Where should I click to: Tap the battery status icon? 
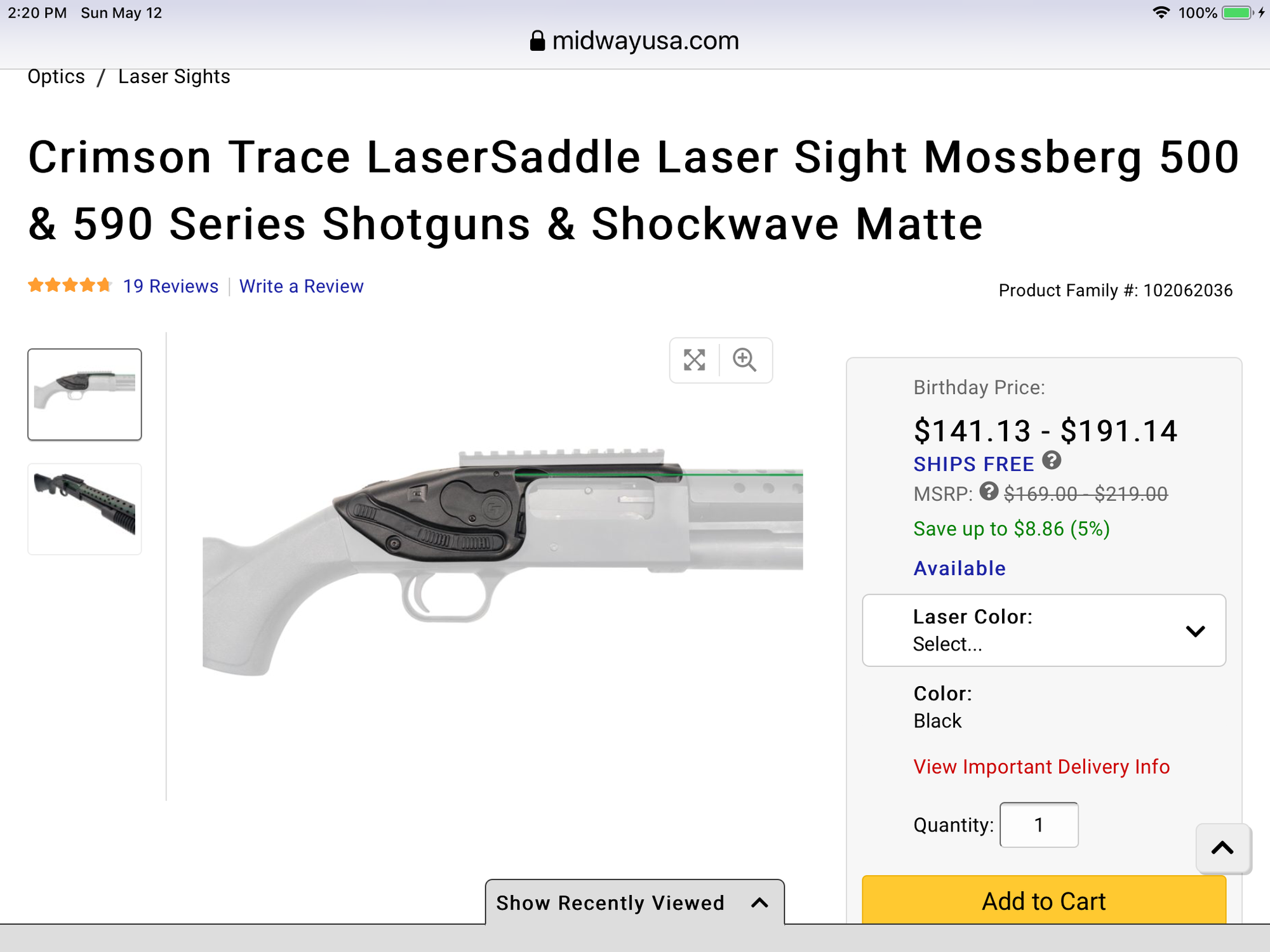click(x=1237, y=13)
